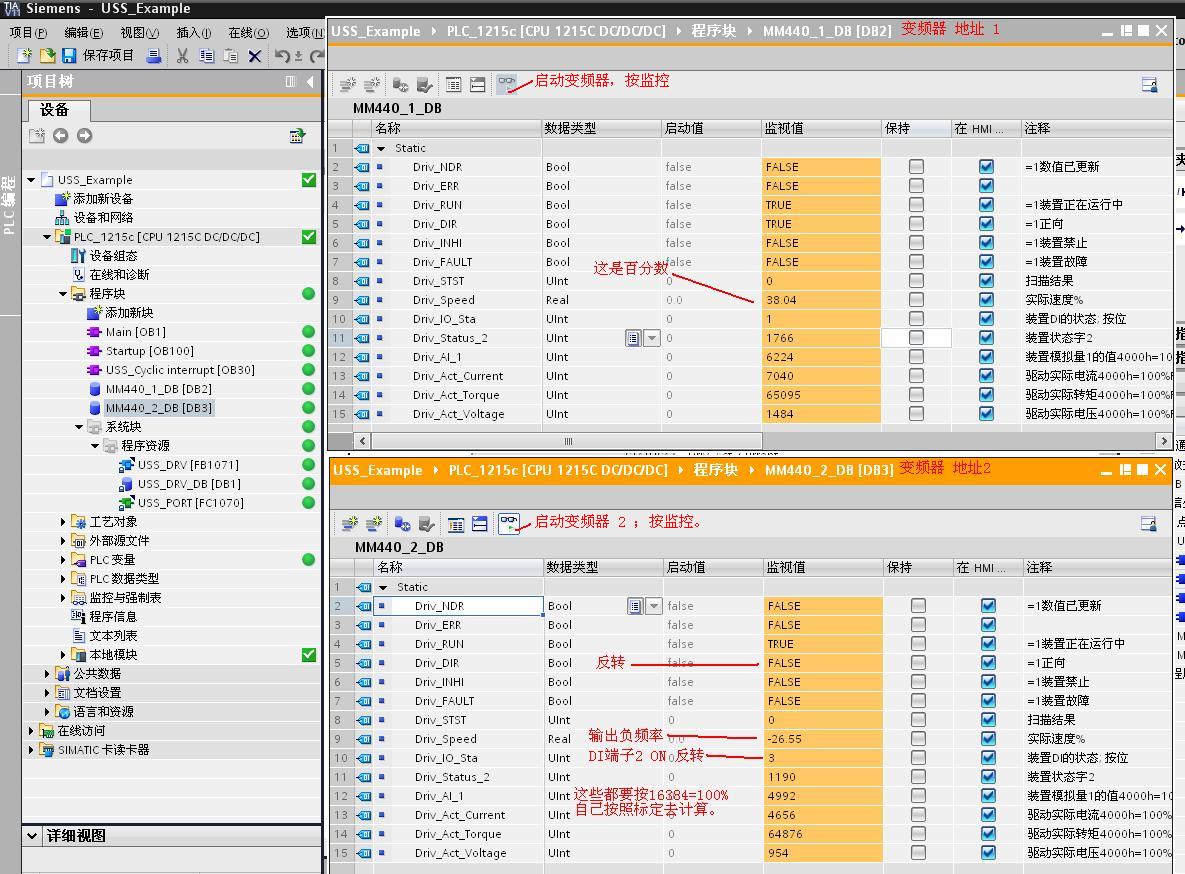This screenshot has width=1185, height=874.
Task: Click first toolbar icon in MM440_1_DB editor
Action: (348, 84)
